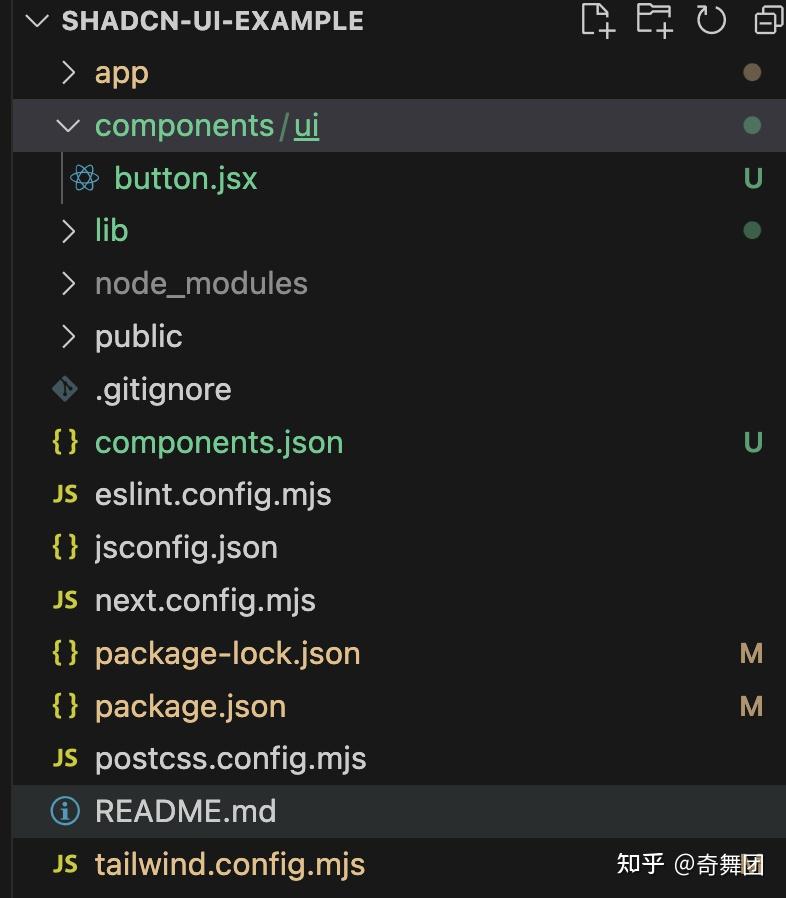786x898 pixels.
Task: Click the info icon beside README.md
Action: pyautogui.click(x=65, y=811)
